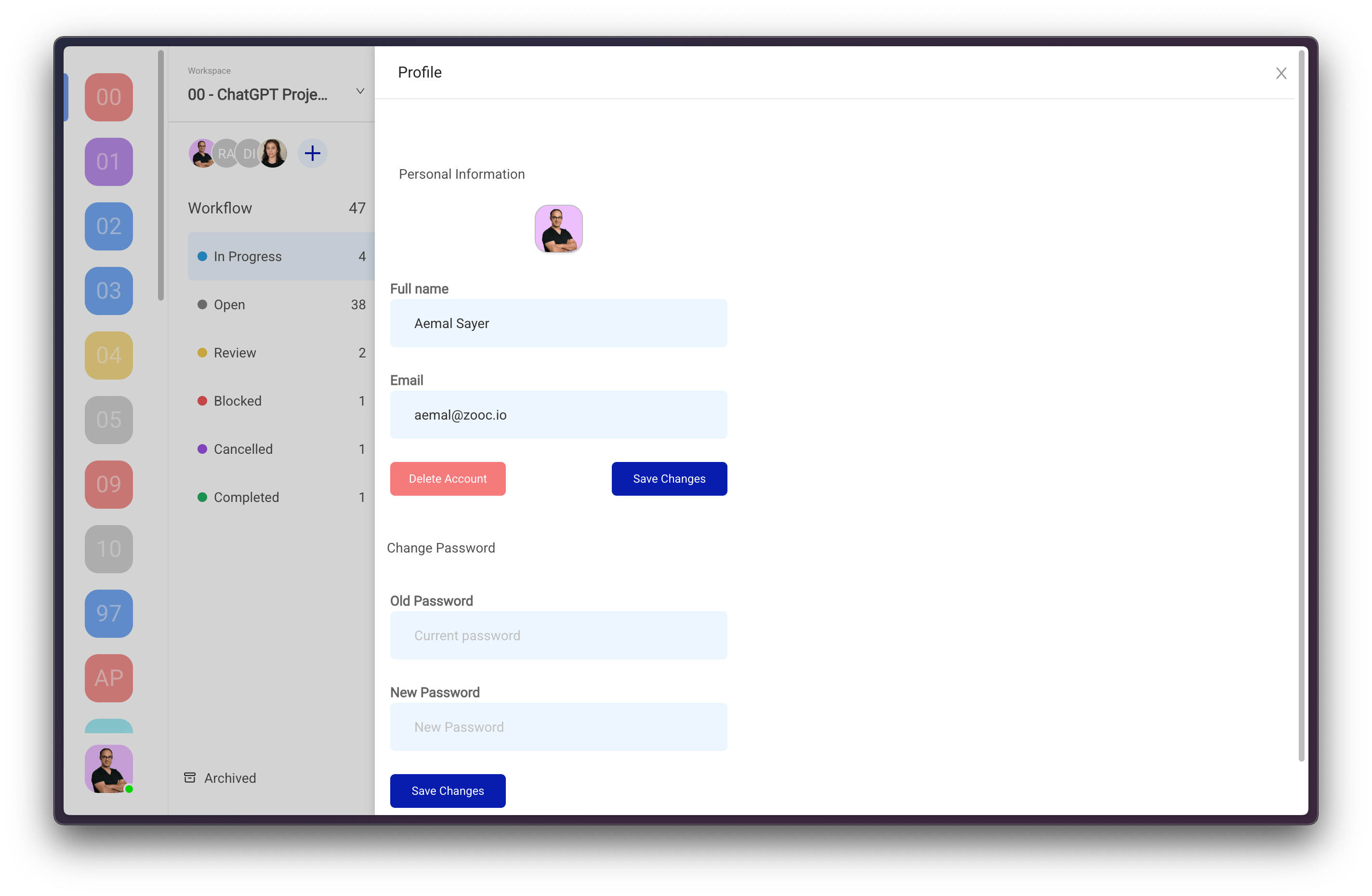Click the Save Changes button
This screenshot has height=896, width=1372.
click(x=668, y=478)
